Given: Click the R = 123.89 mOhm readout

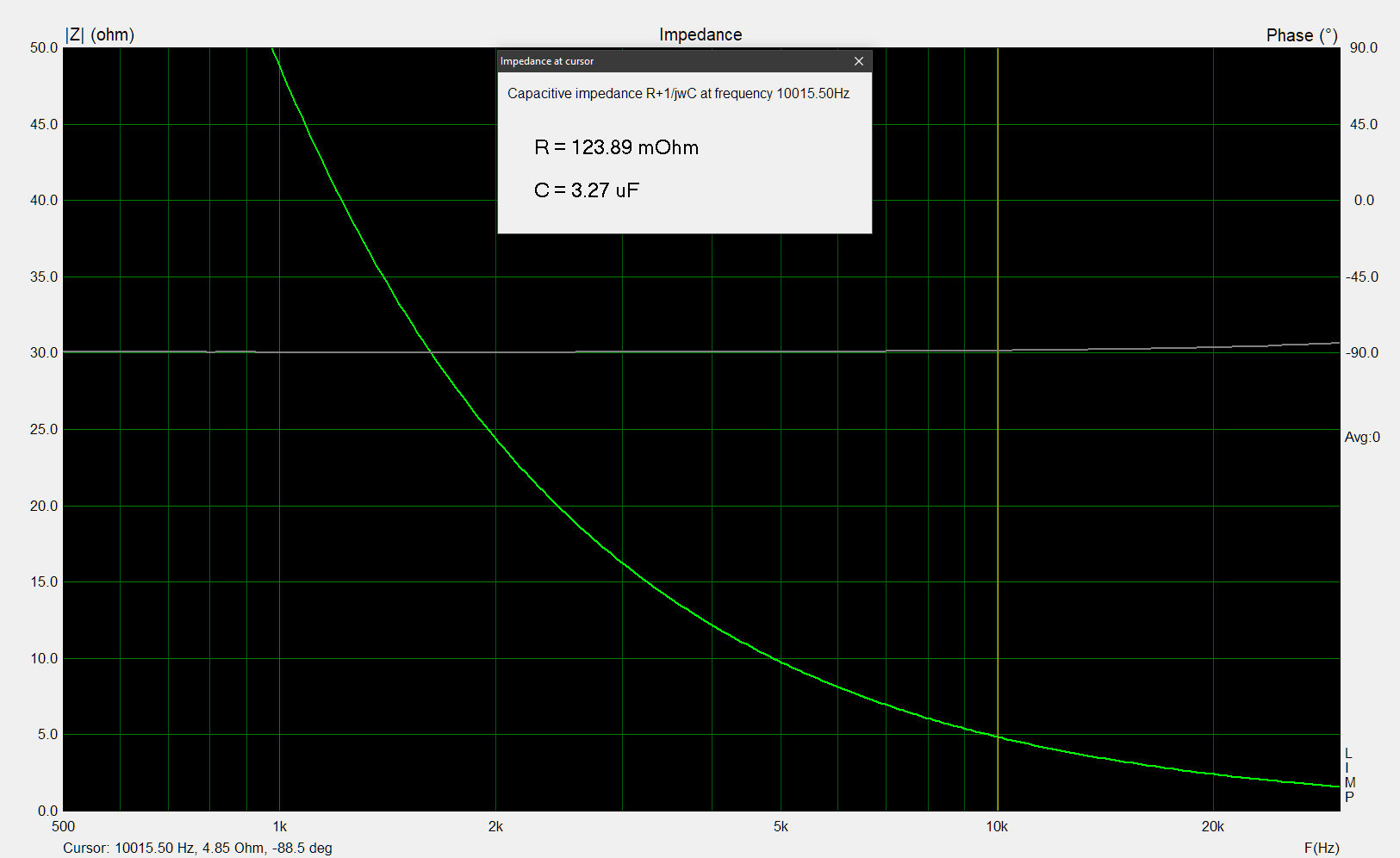Looking at the screenshot, I should click(616, 147).
